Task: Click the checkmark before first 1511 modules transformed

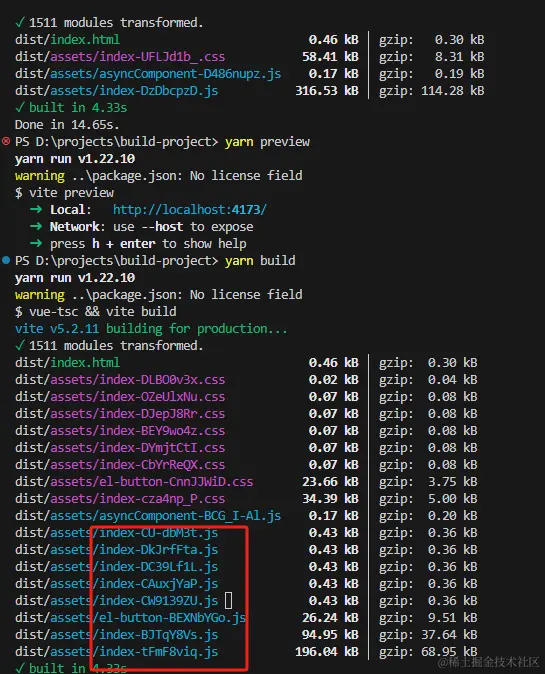Action: [x=20, y=22]
